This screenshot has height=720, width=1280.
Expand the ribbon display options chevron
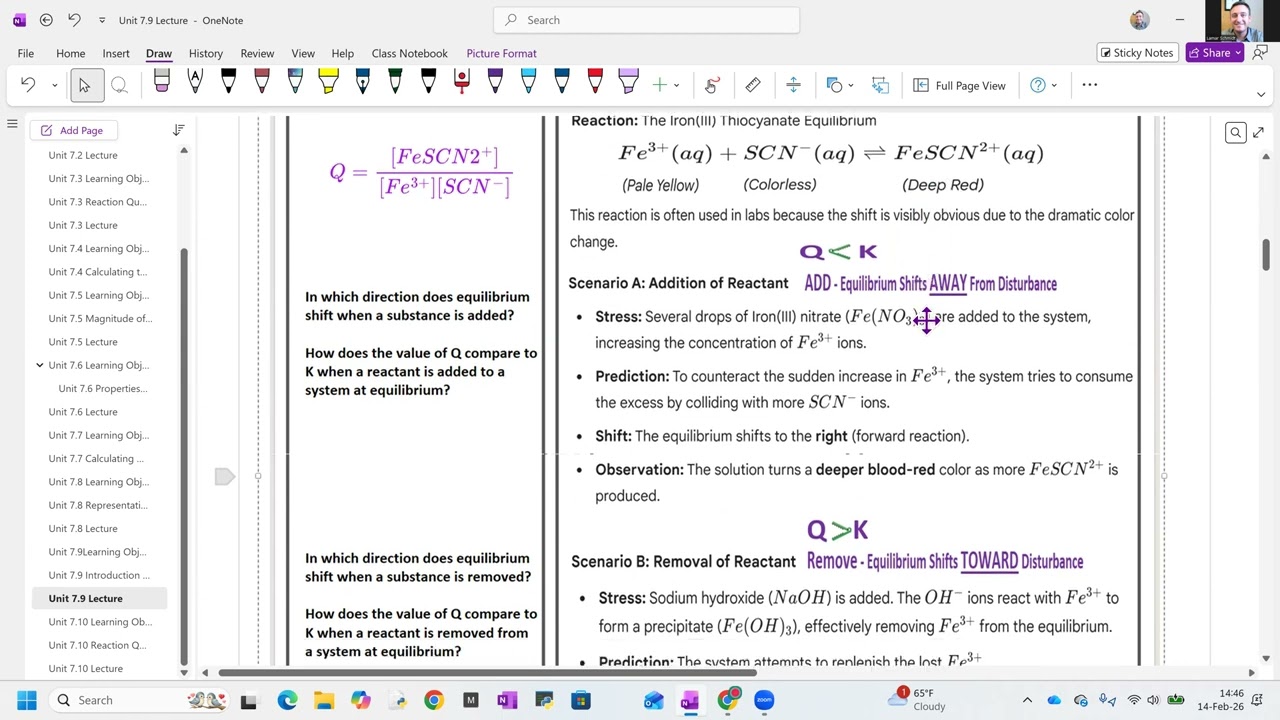coord(1261,94)
